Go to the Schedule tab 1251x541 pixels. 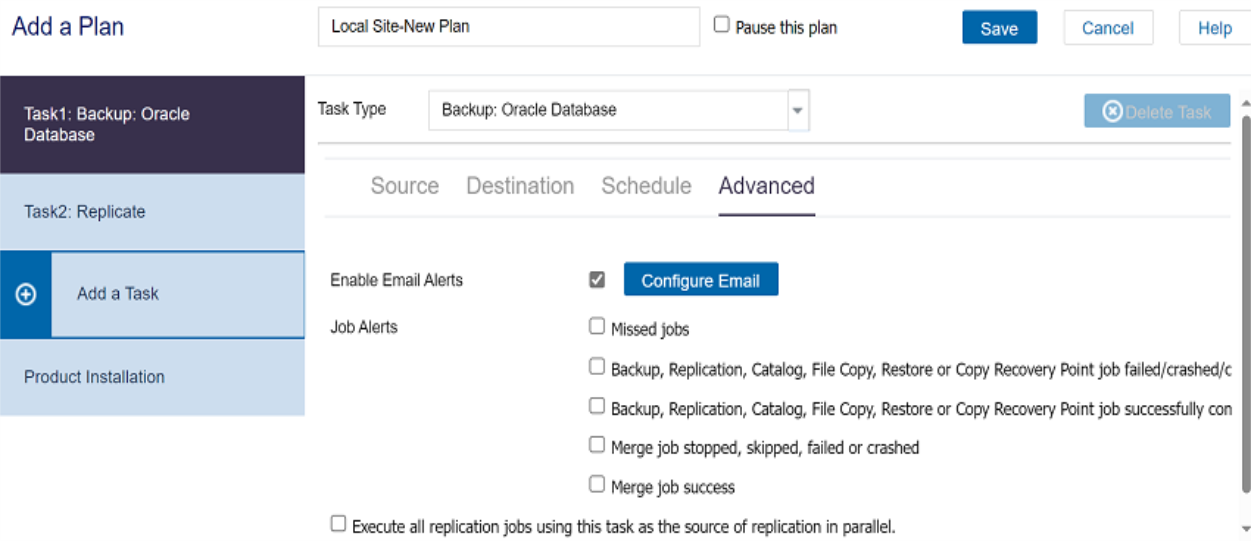coord(646,186)
